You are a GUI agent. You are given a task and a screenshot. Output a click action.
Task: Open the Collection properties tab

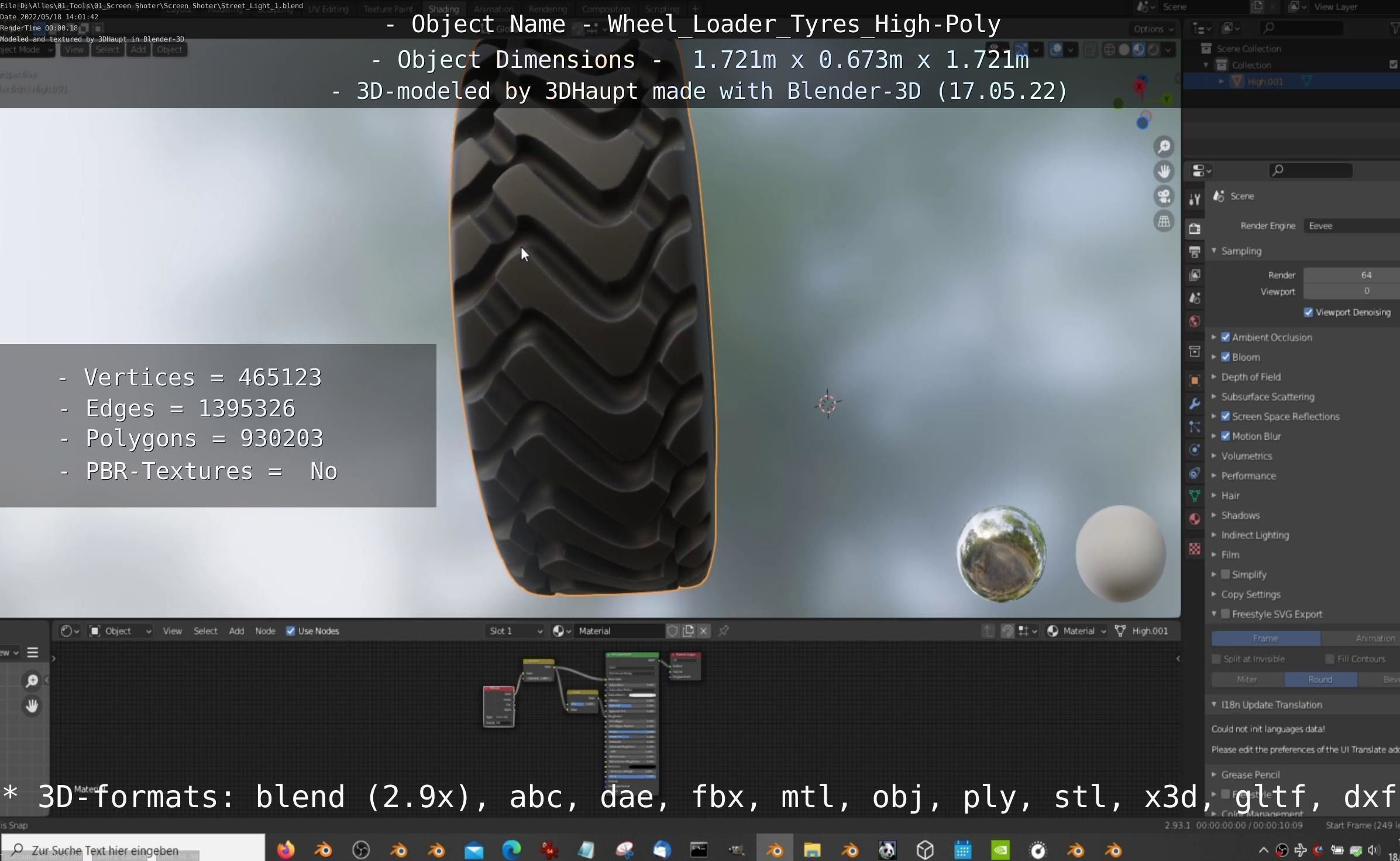(1195, 352)
